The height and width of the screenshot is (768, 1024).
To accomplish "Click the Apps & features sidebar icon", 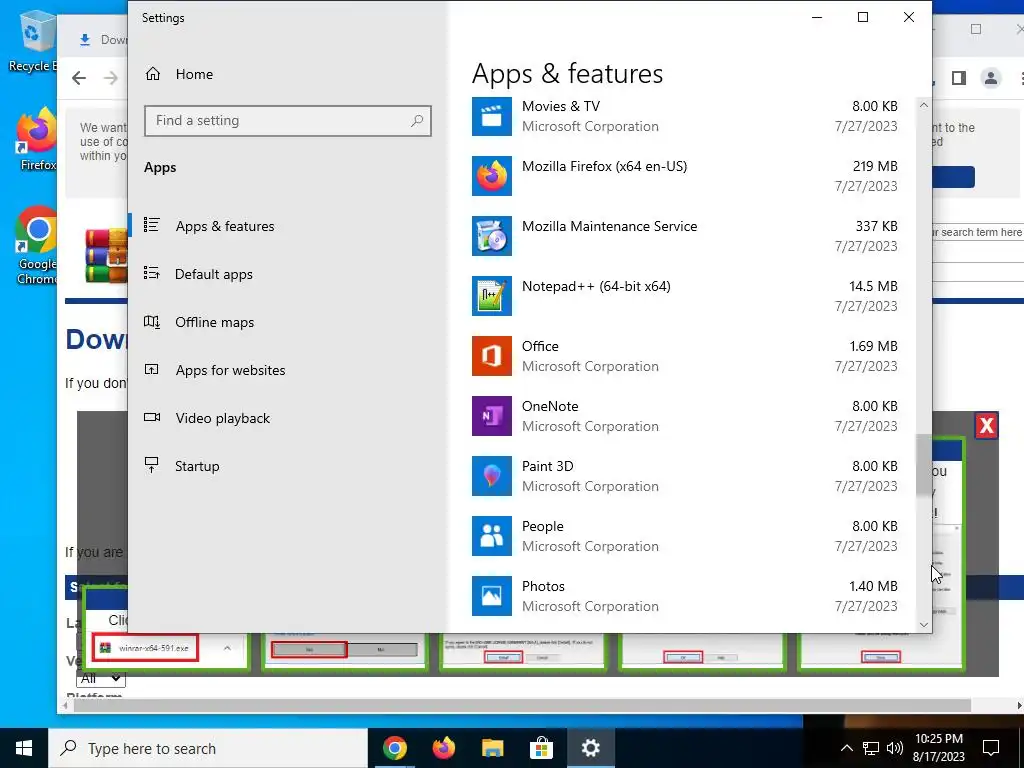I will [152, 225].
